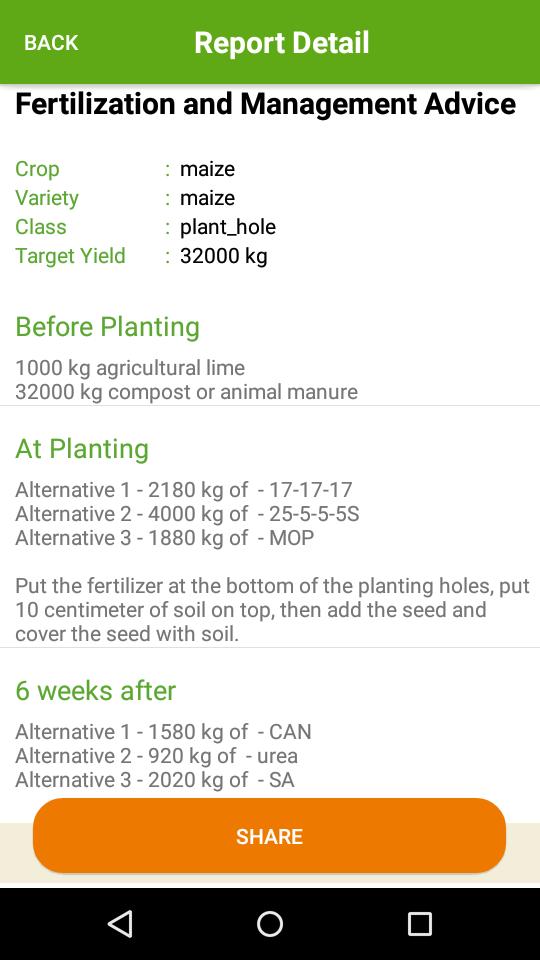Tap the At Planting section heading
The image size is (540, 960).
point(82,449)
